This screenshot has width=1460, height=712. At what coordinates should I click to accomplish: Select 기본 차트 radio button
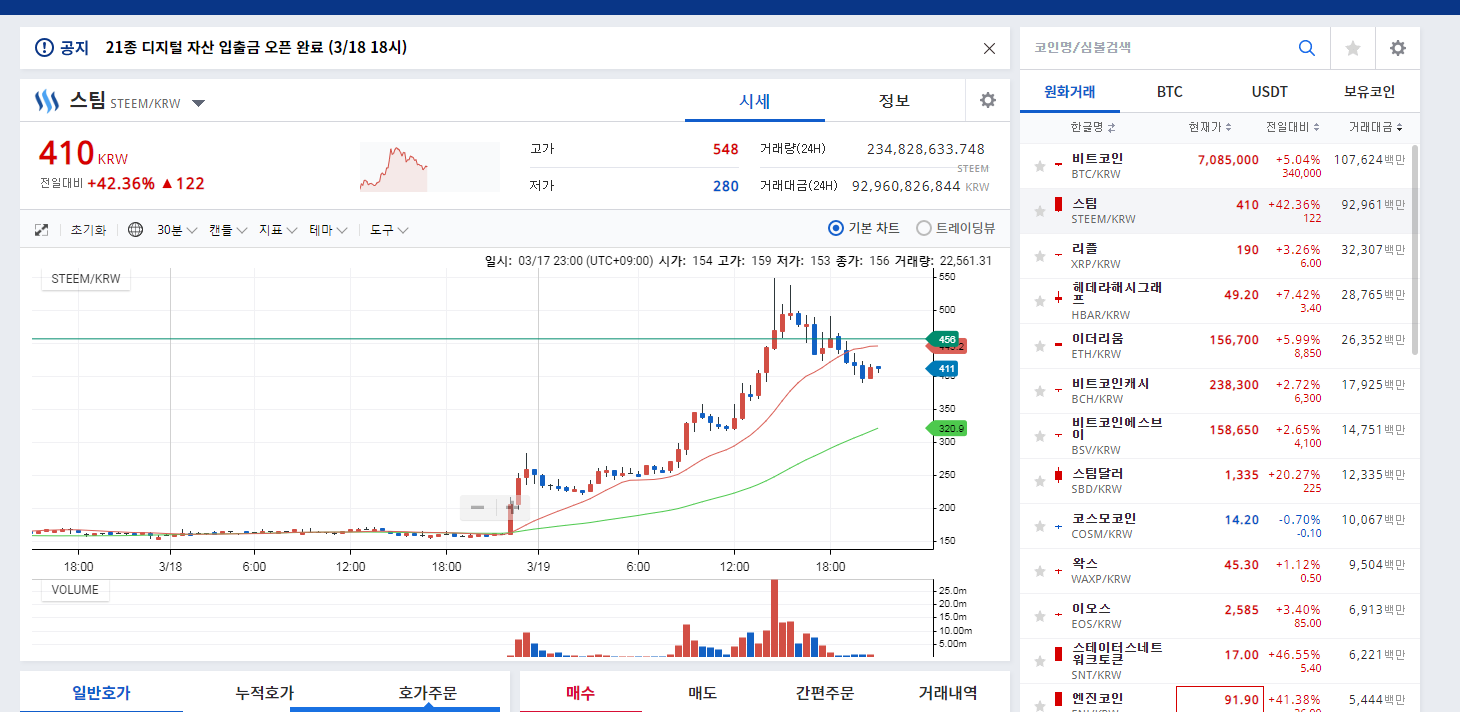coord(836,228)
